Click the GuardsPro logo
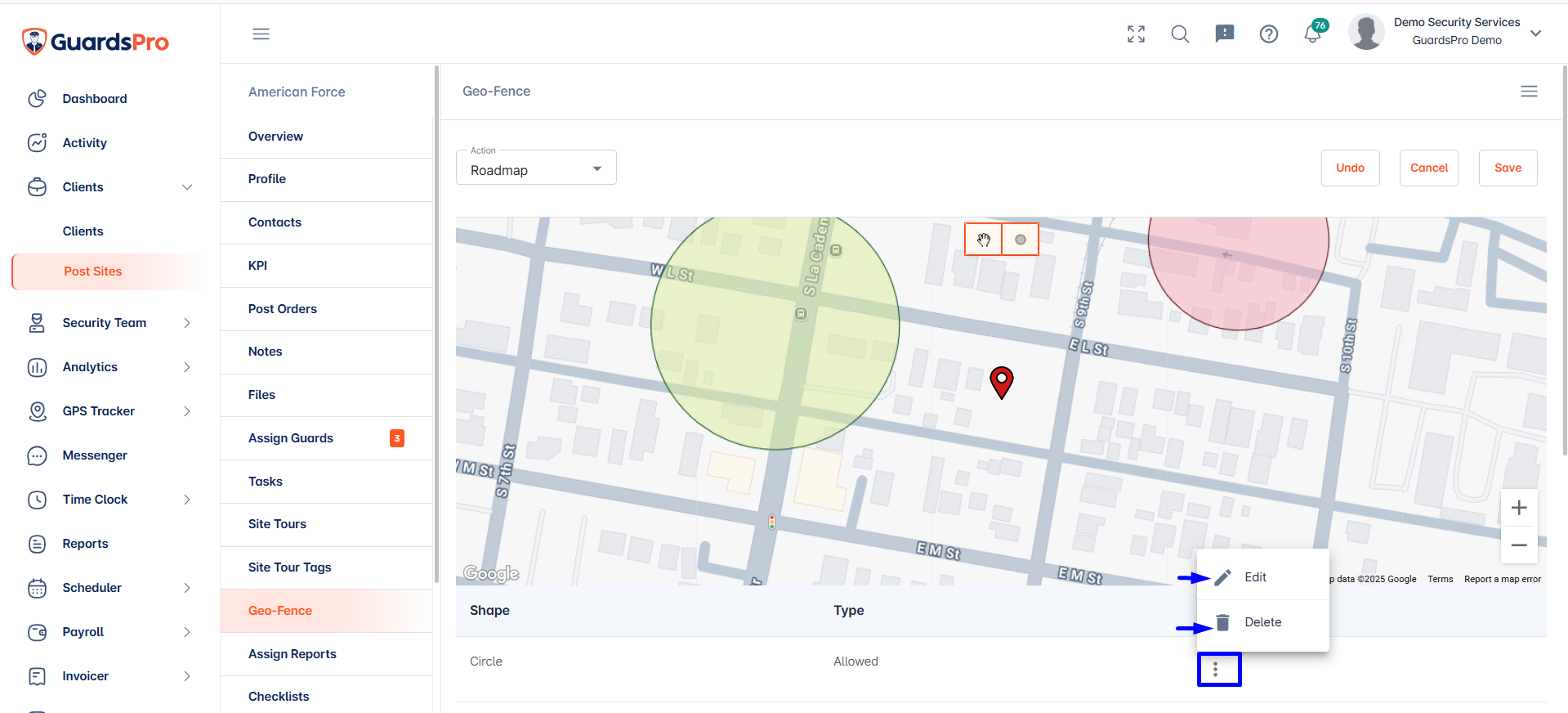This screenshot has height=713, width=1568. click(95, 41)
